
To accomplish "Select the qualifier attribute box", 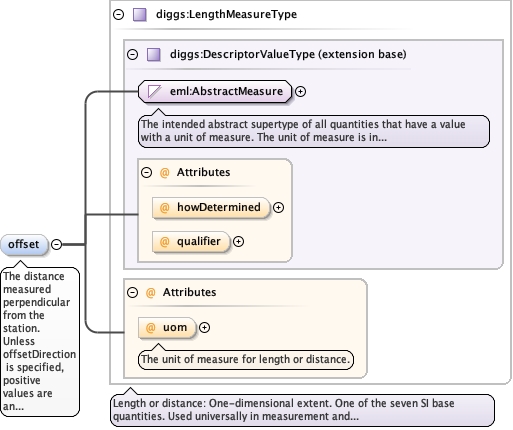I will click(191, 242).
